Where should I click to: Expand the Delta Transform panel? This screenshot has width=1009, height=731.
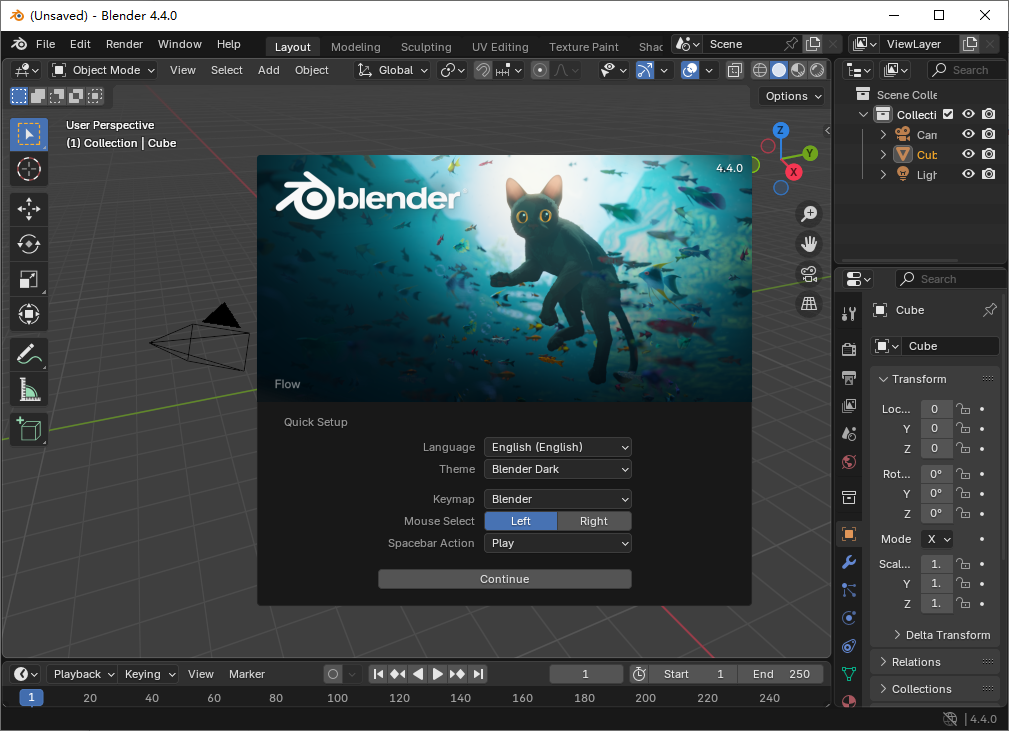941,635
